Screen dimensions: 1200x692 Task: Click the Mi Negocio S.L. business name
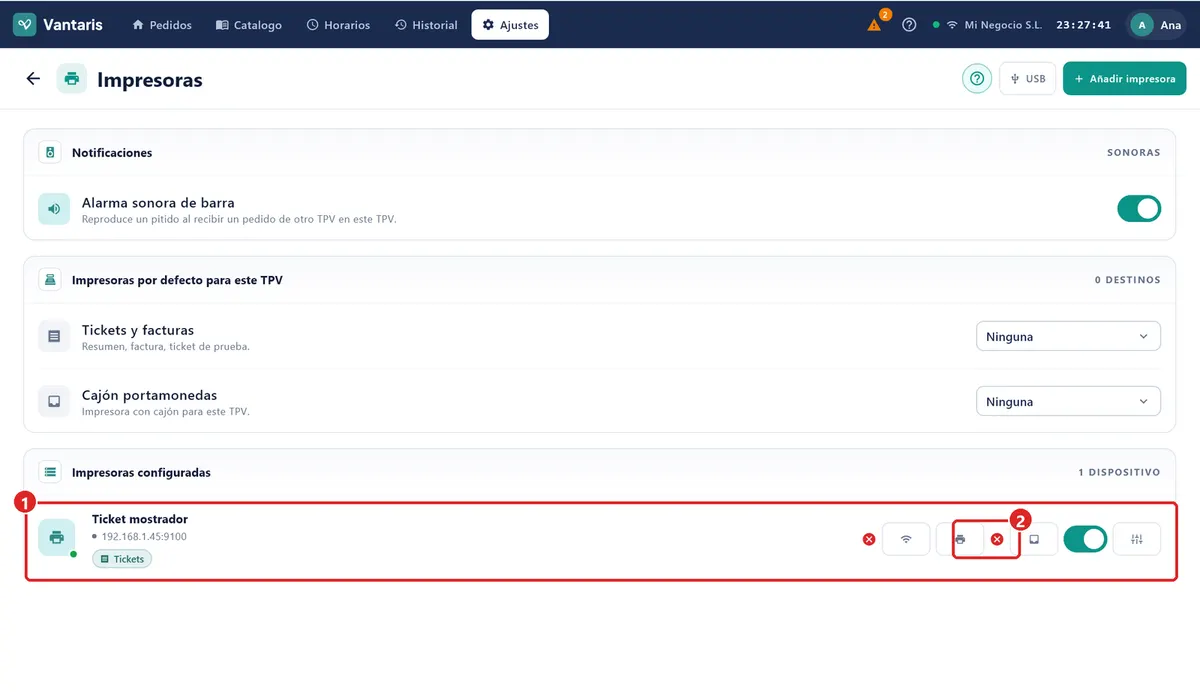[x=1003, y=25]
